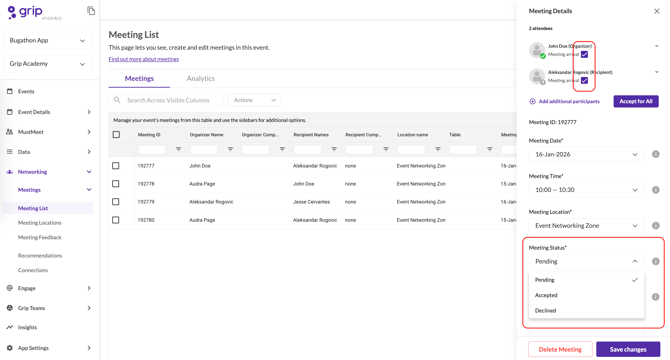Click the Grip Teams icon

coord(10,308)
